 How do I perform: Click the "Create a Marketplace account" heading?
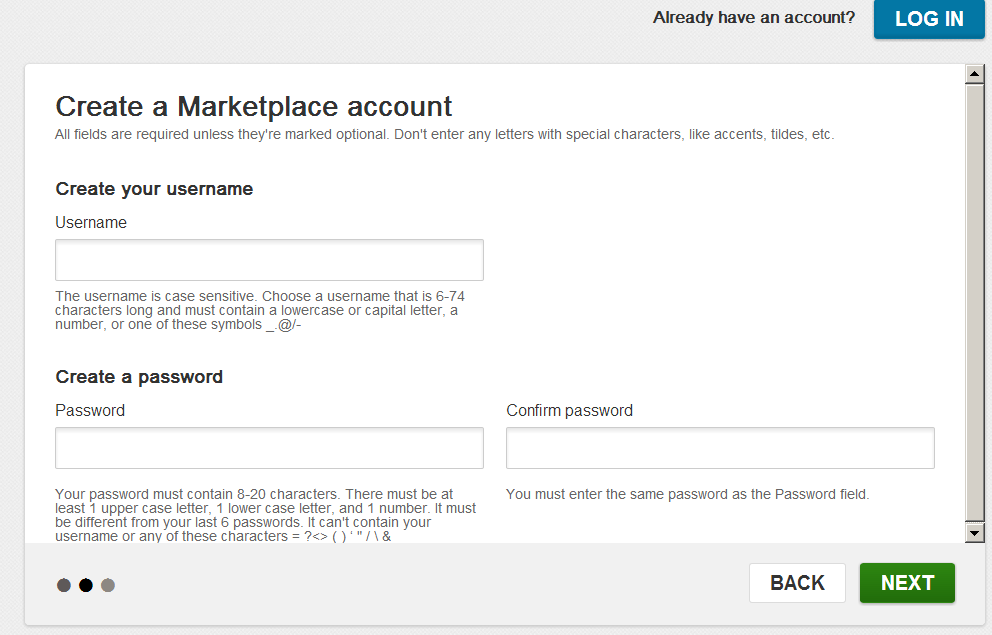pyautogui.click(x=254, y=106)
